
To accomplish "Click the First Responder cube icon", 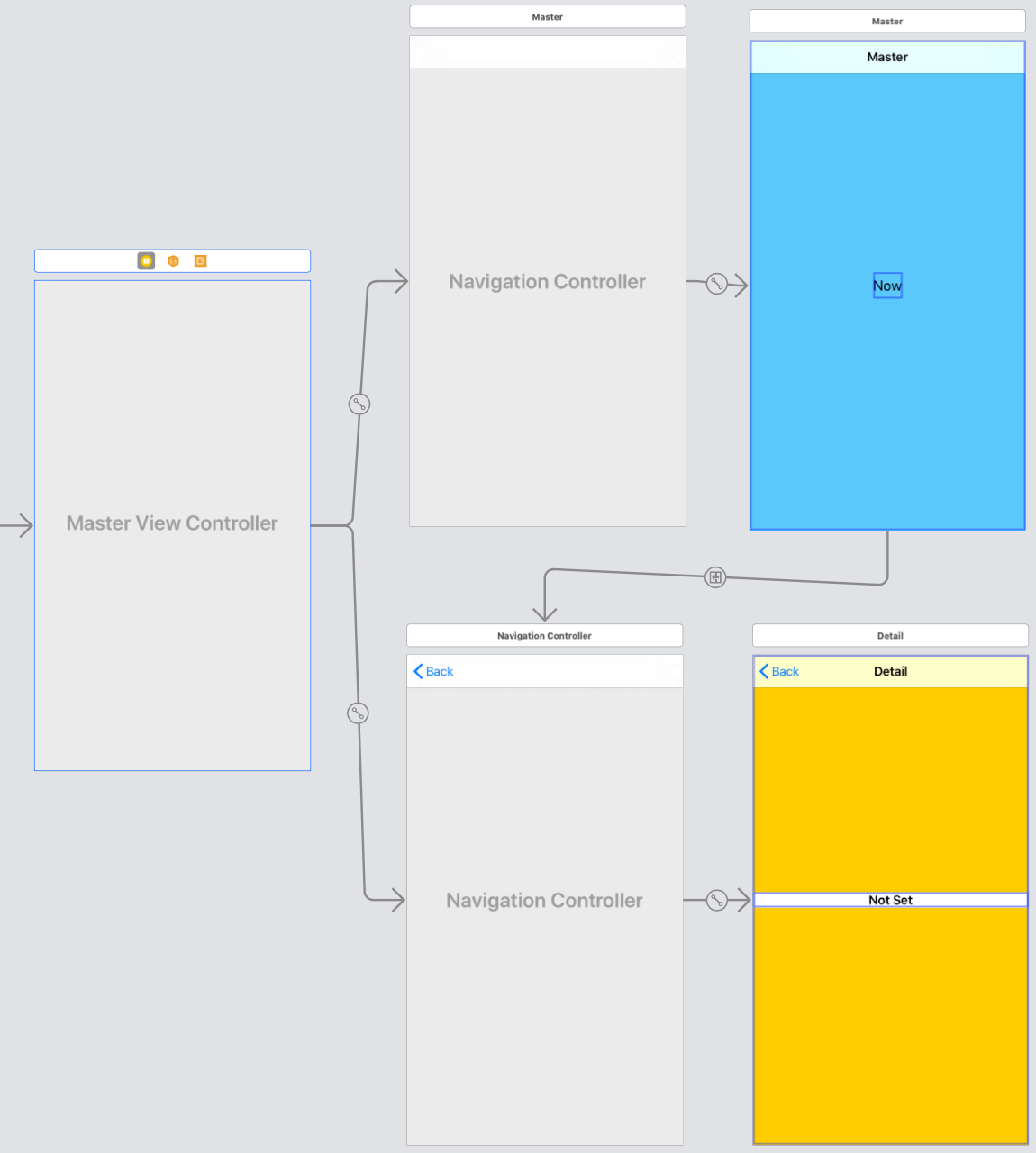I will tap(174, 261).
